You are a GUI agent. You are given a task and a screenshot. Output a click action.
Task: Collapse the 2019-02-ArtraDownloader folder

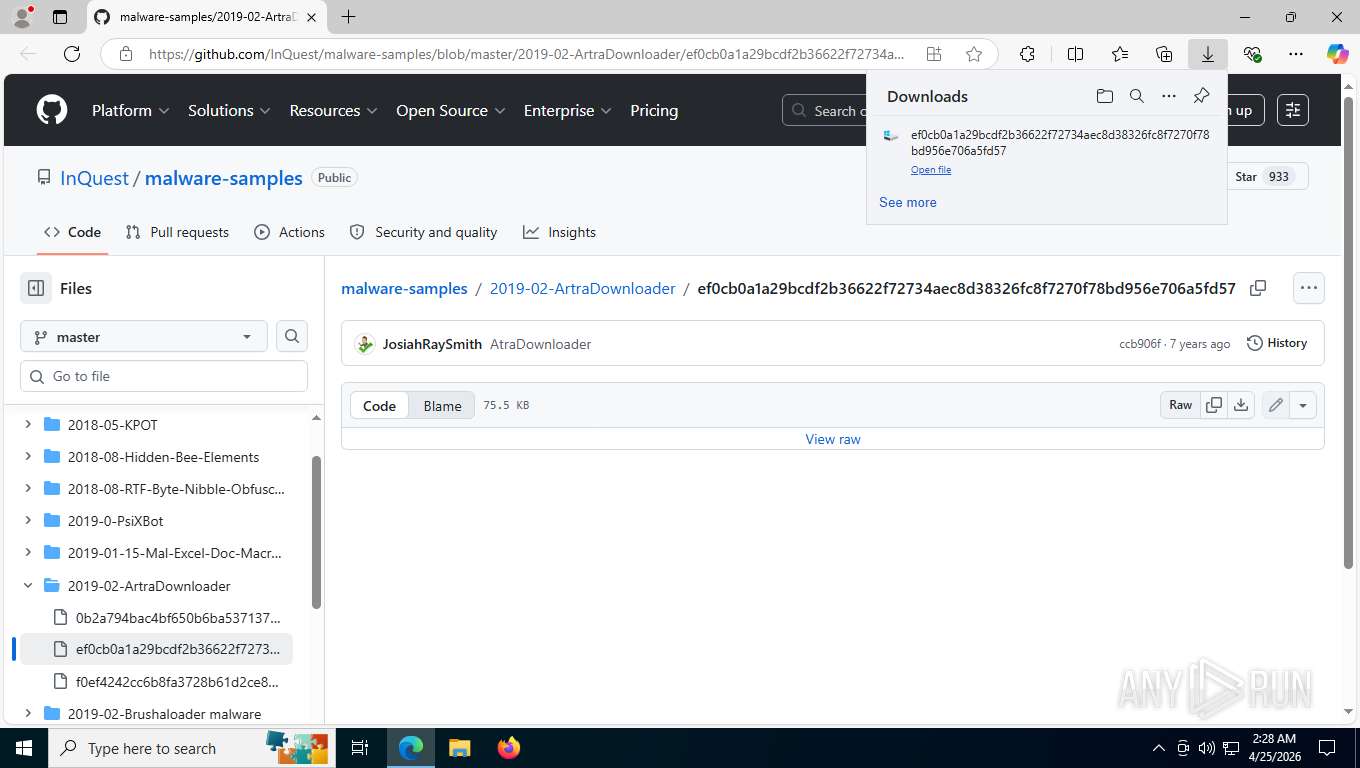[28, 585]
